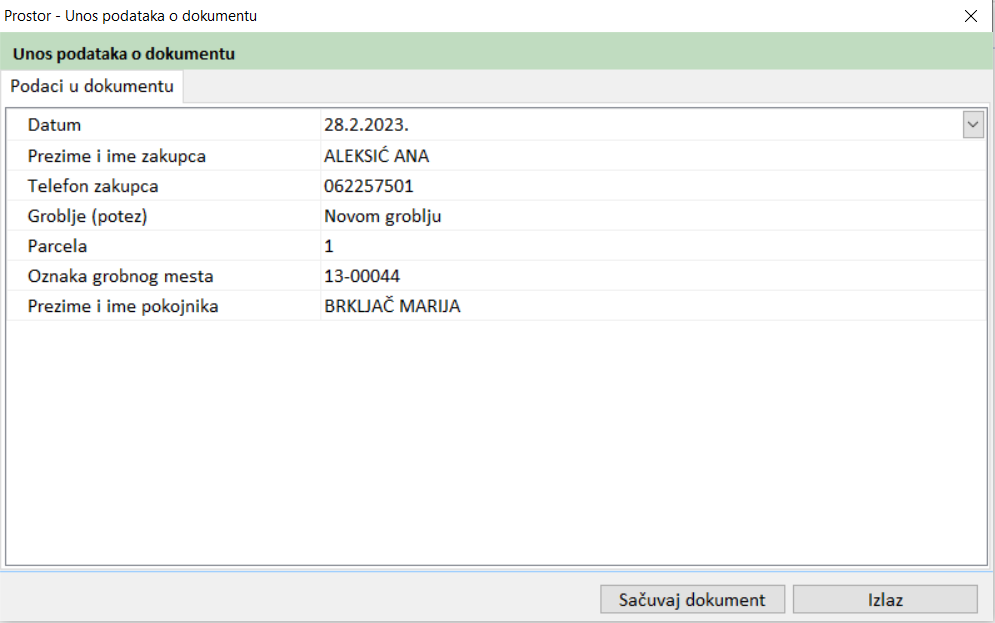Select the Prezime i ime zakupca label
Image resolution: width=995 pixels, height=623 pixels.
click(x=117, y=156)
